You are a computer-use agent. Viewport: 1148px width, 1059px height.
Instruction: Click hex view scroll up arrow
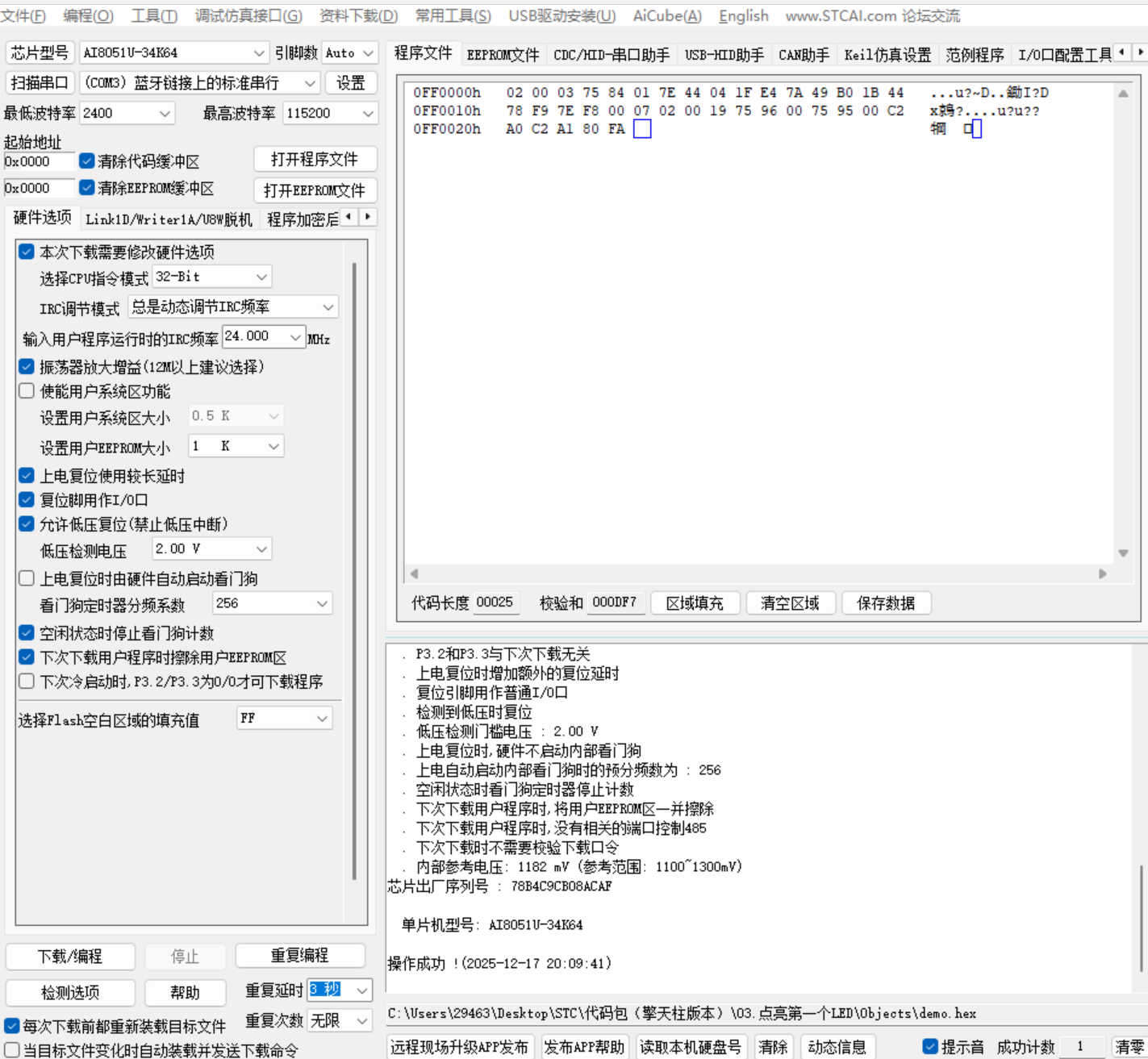pos(1123,94)
